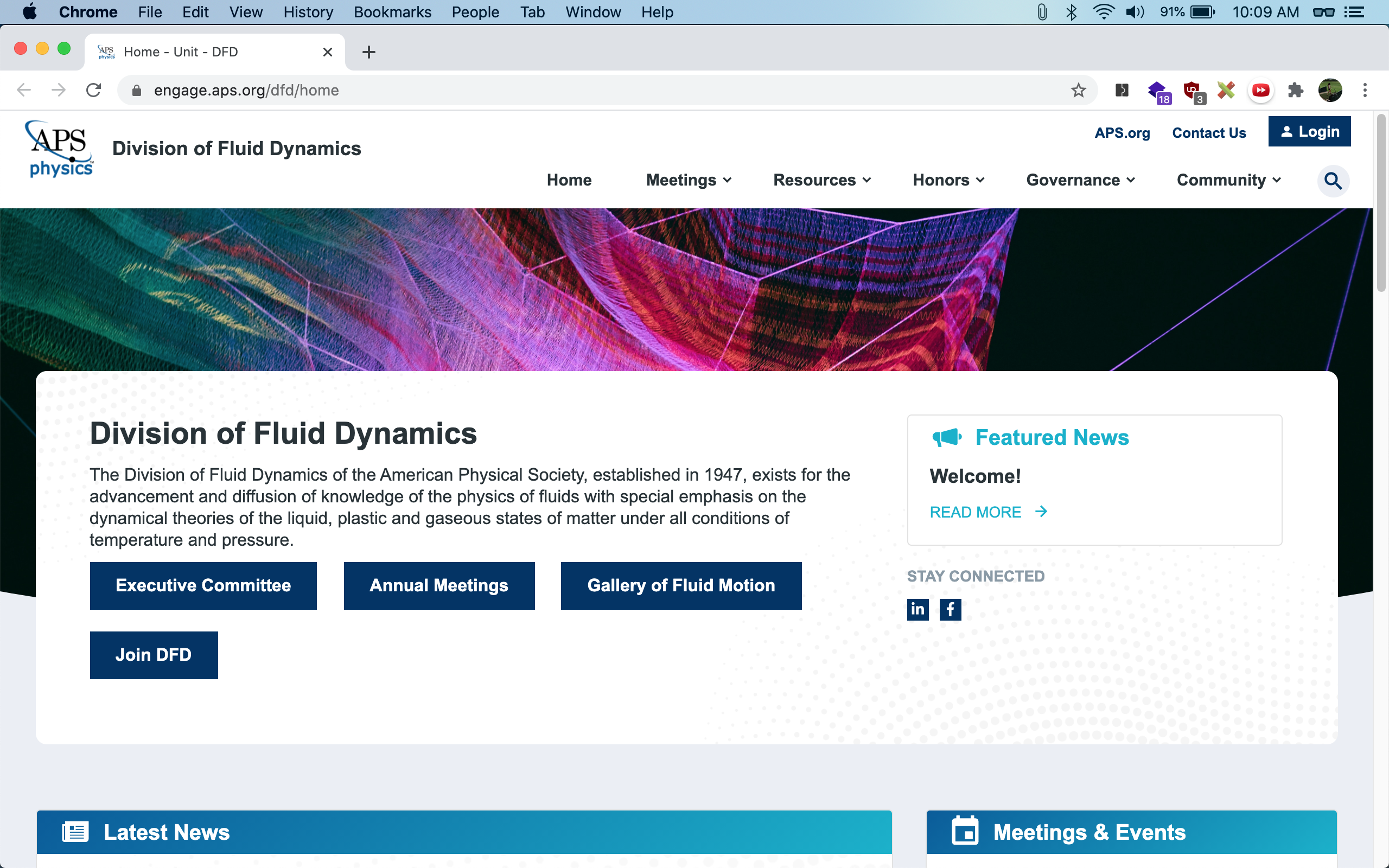This screenshot has width=1389, height=868.
Task: Expand the Resources dropdown menu
Action: (822, 180)
